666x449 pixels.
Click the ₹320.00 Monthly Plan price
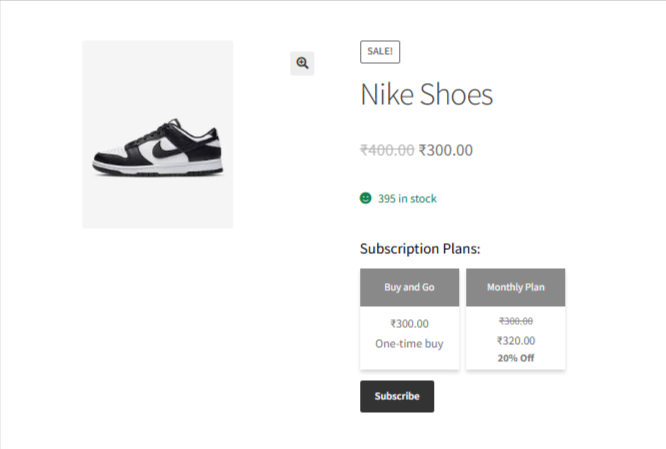pyautogui.click(x=516, y=340)
